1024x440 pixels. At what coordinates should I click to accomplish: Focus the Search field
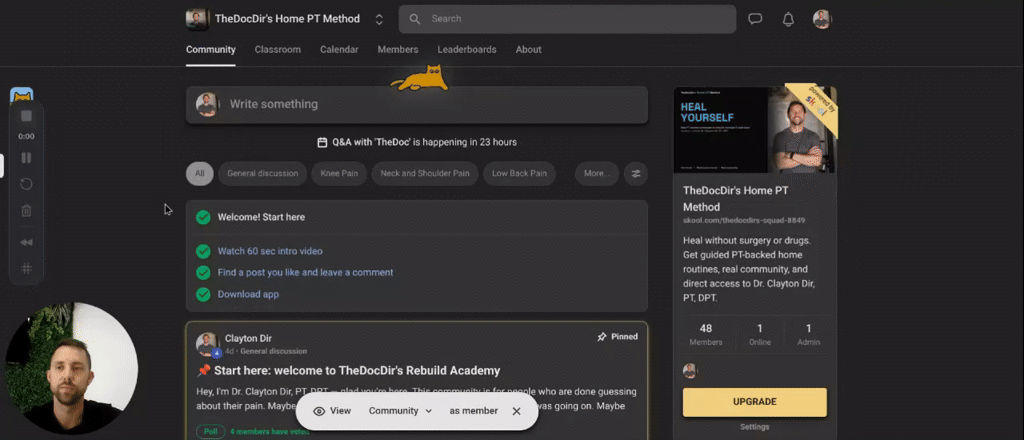point(567,19)
